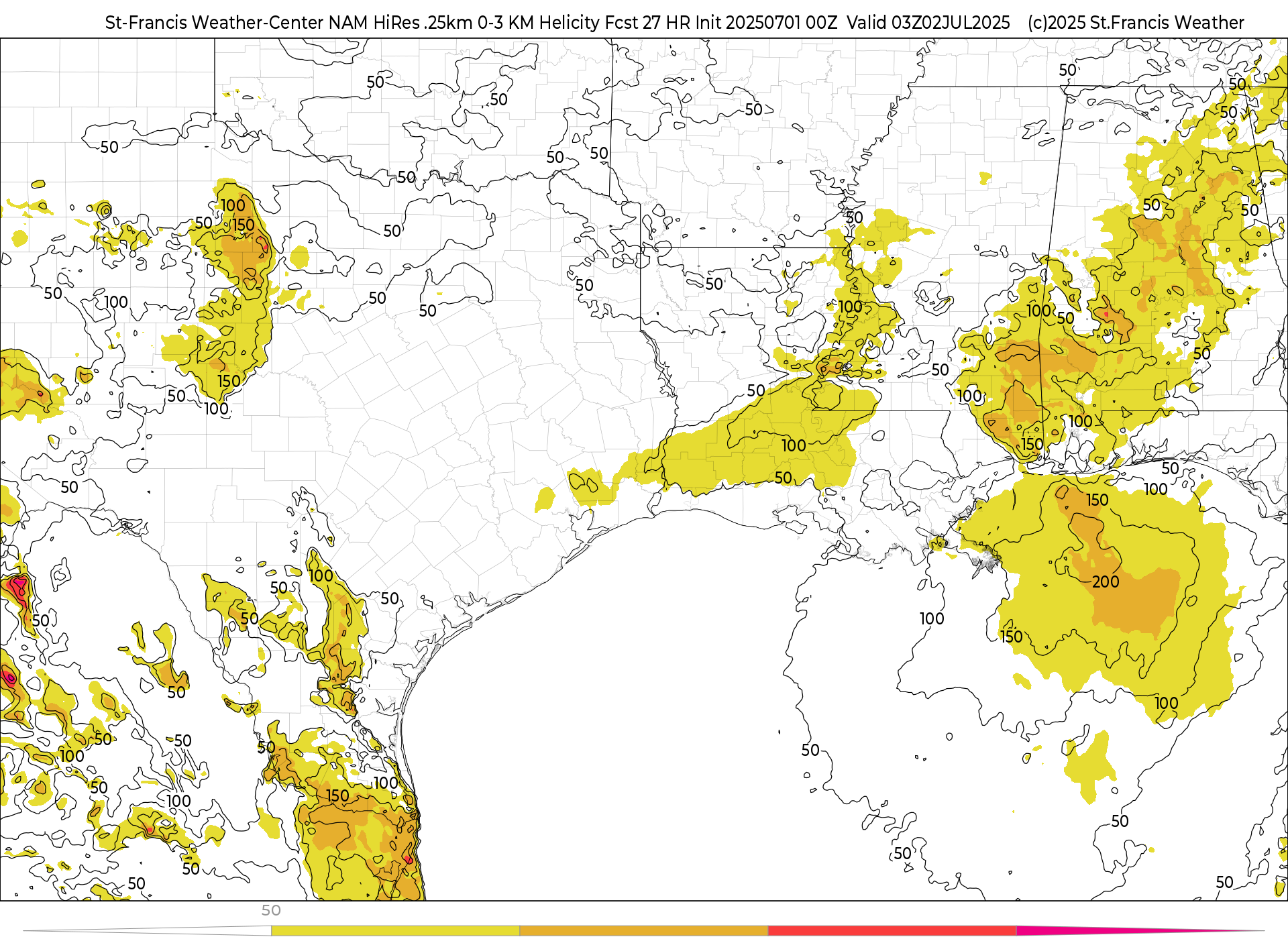Click the orange segment of the color bar
1288x939 pixels.
(x=644, y=931)
